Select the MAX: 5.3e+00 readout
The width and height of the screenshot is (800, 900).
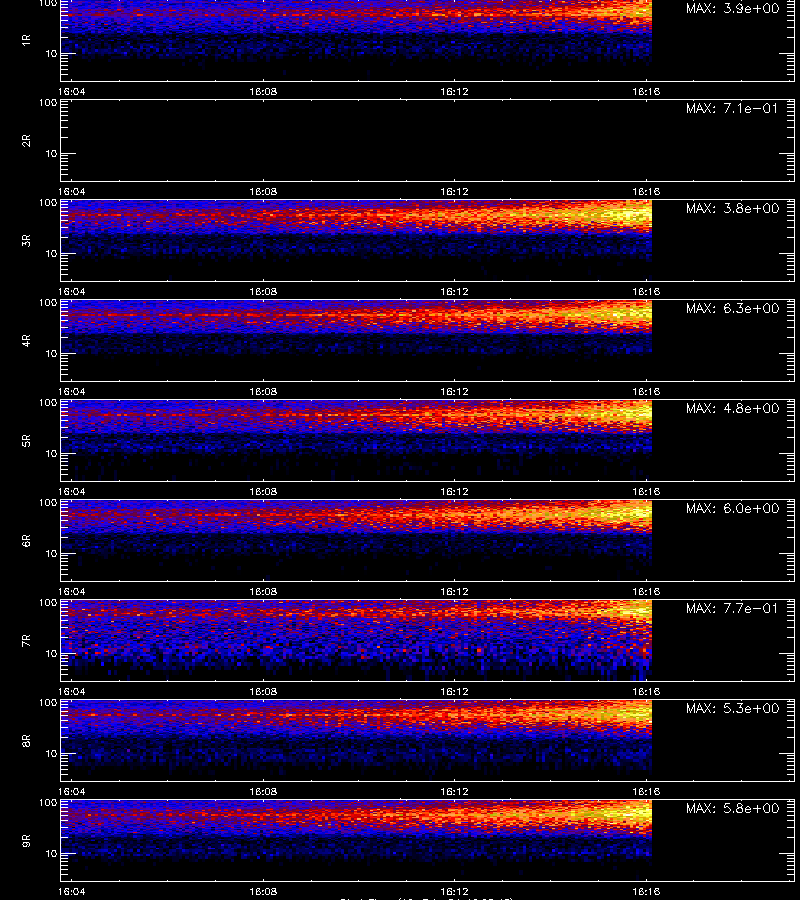coord(732,708)
